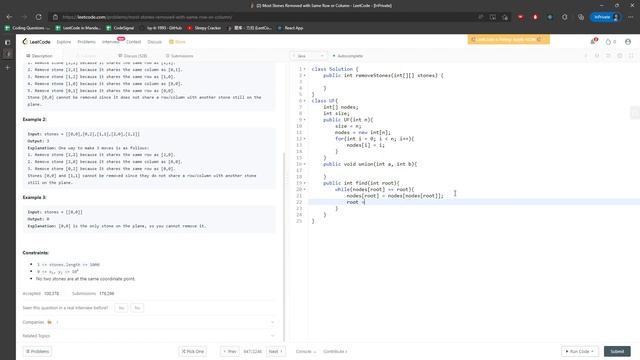Viewport: 640px width, 360px height.
Task: Open the Store nav item
Action: click(178, 42)
